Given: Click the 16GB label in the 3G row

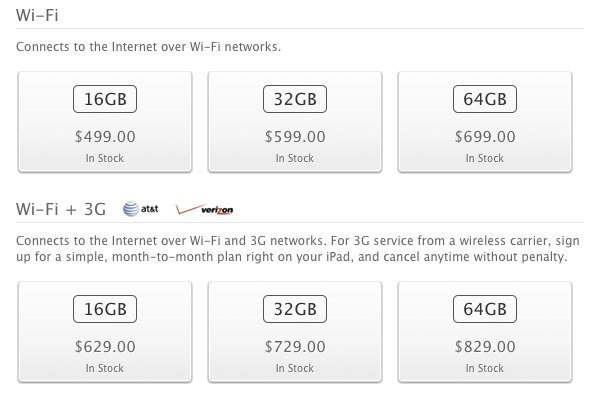Looking at the screenshot, I should pos(105,309).
